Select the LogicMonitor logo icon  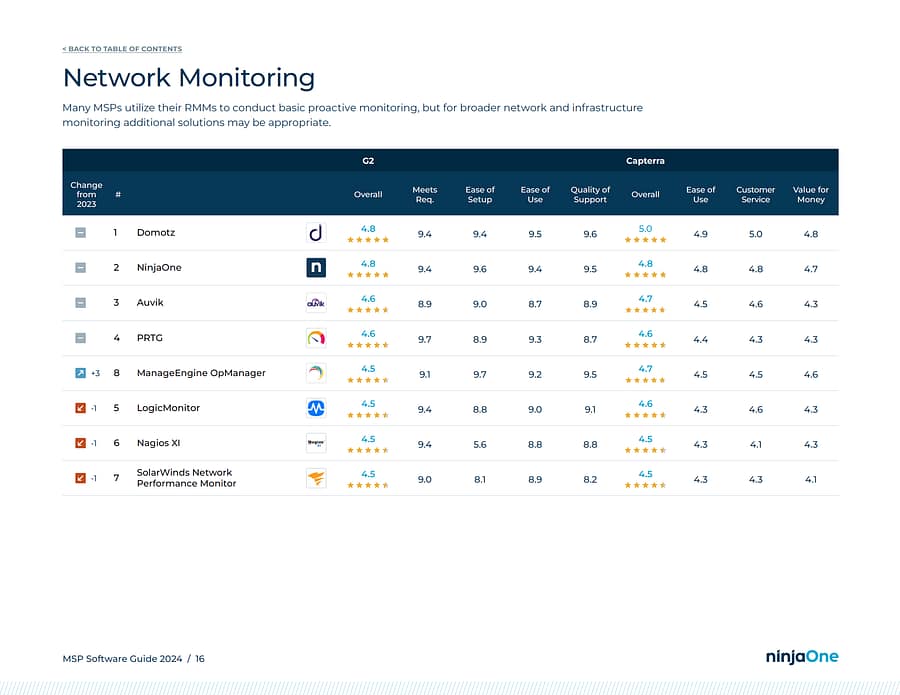coord(316,408)
